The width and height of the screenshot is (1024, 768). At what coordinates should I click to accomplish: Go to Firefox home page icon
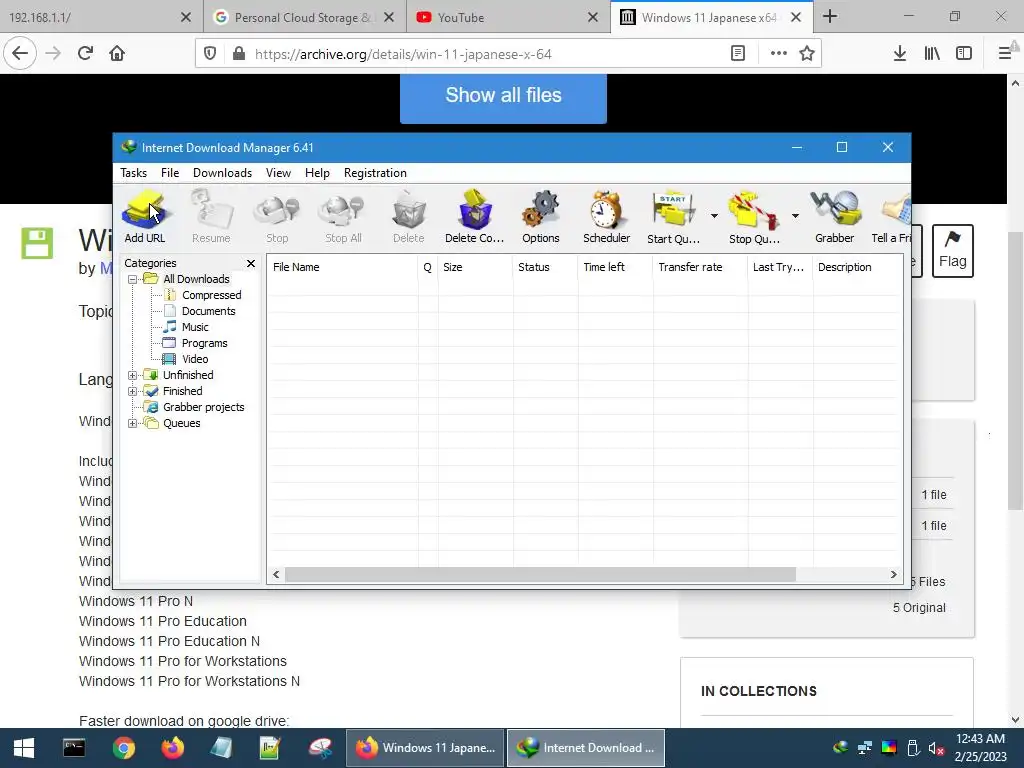tap(117, 54)
